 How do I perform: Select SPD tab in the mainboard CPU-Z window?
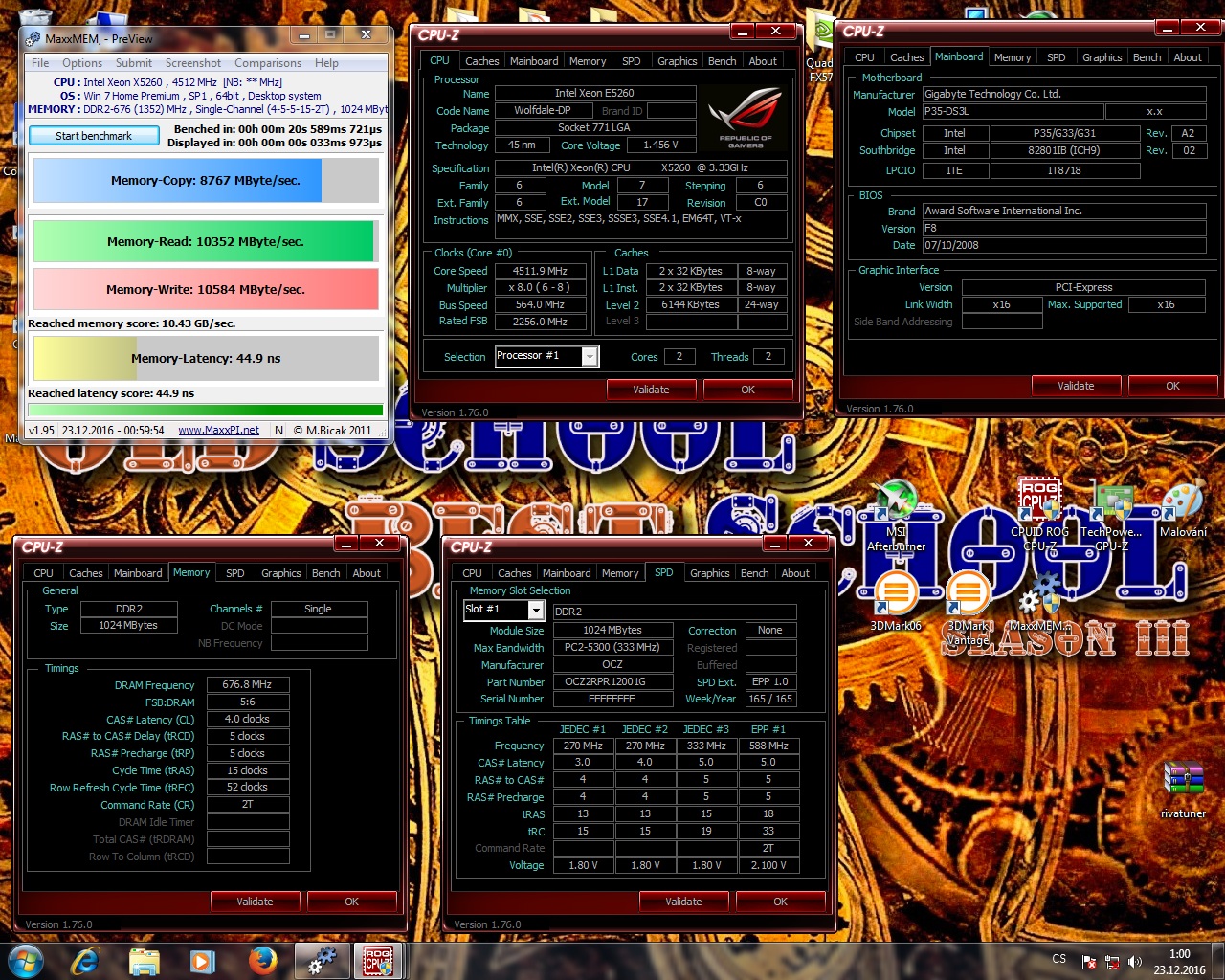1057,57
